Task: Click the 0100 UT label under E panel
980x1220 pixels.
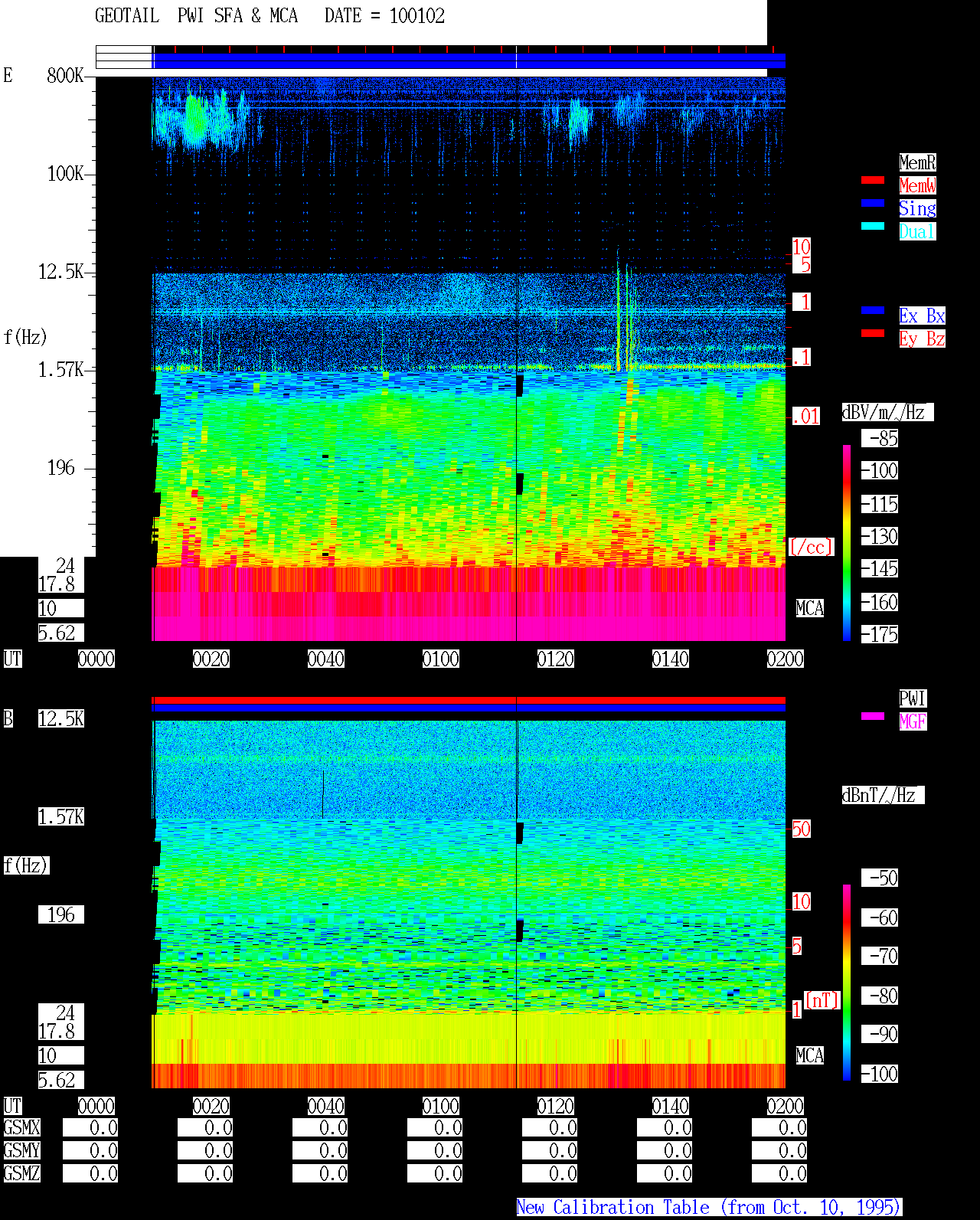Action: coord(441,659)
